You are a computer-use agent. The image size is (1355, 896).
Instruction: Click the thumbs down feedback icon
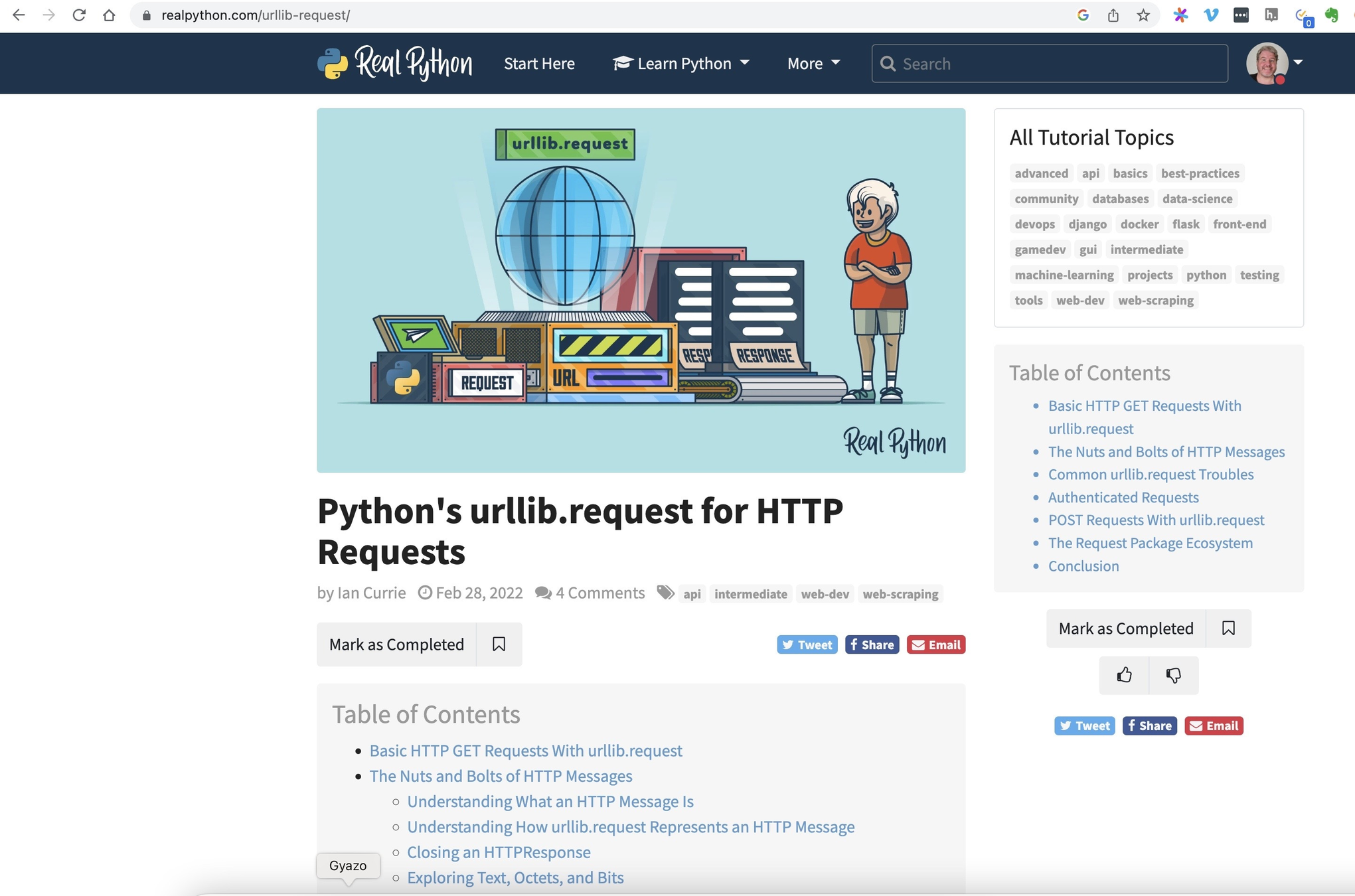[x=1173, y=675]
